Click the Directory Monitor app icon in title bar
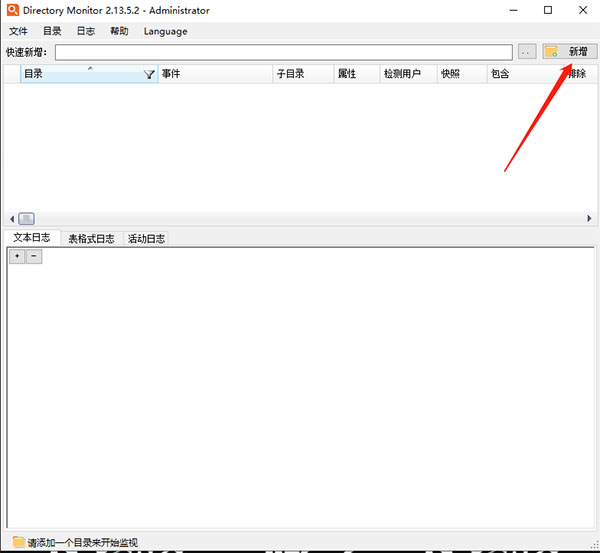The image size is (600, 553). 13,10
